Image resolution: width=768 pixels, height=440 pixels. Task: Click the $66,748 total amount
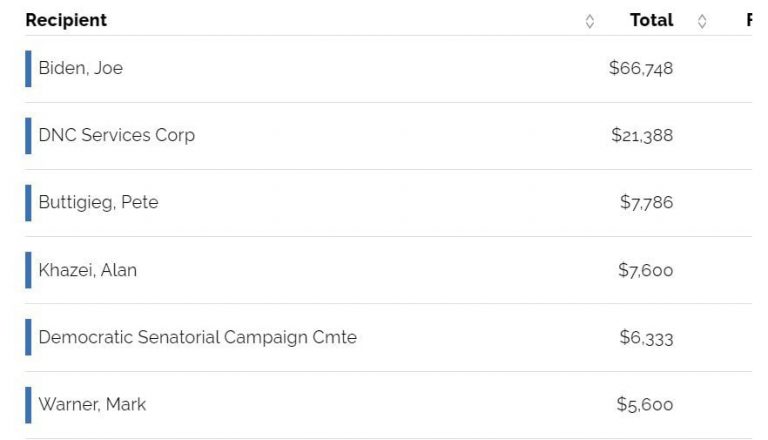click(641, 68)
